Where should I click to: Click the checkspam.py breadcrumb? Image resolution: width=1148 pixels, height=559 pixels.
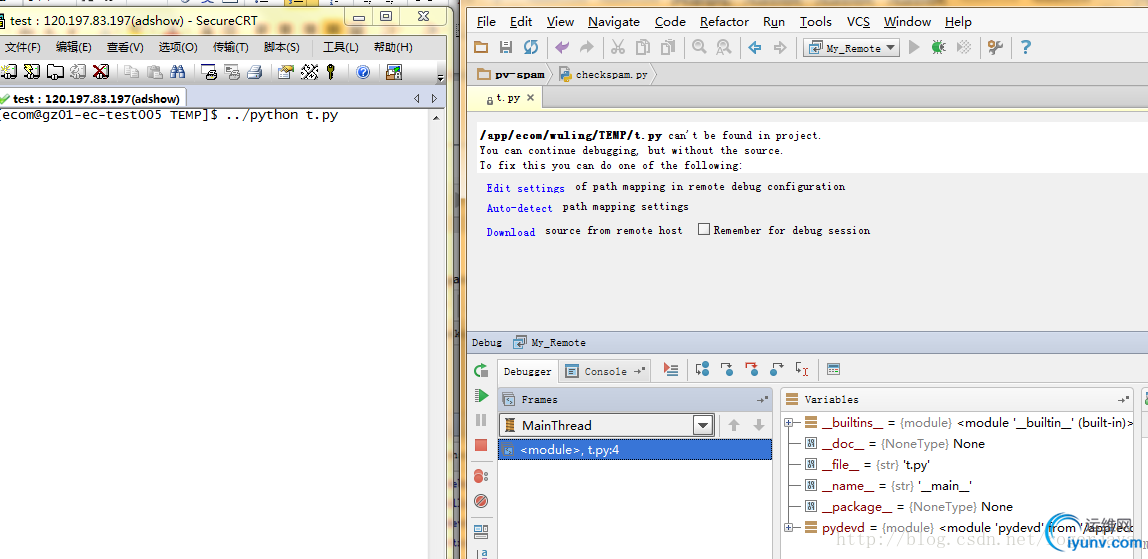[603, 74]
